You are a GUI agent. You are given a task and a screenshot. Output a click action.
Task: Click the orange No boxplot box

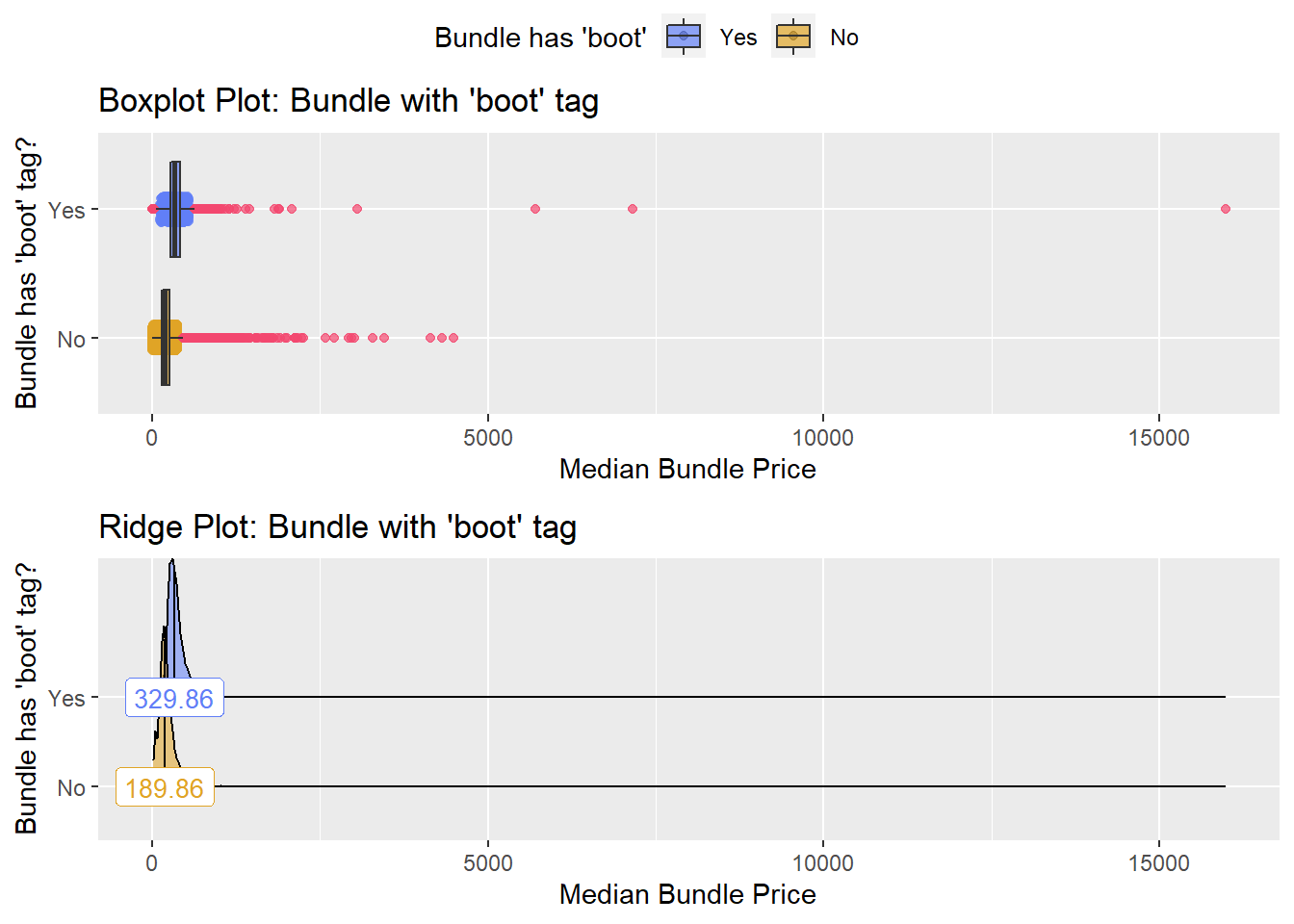166,338
